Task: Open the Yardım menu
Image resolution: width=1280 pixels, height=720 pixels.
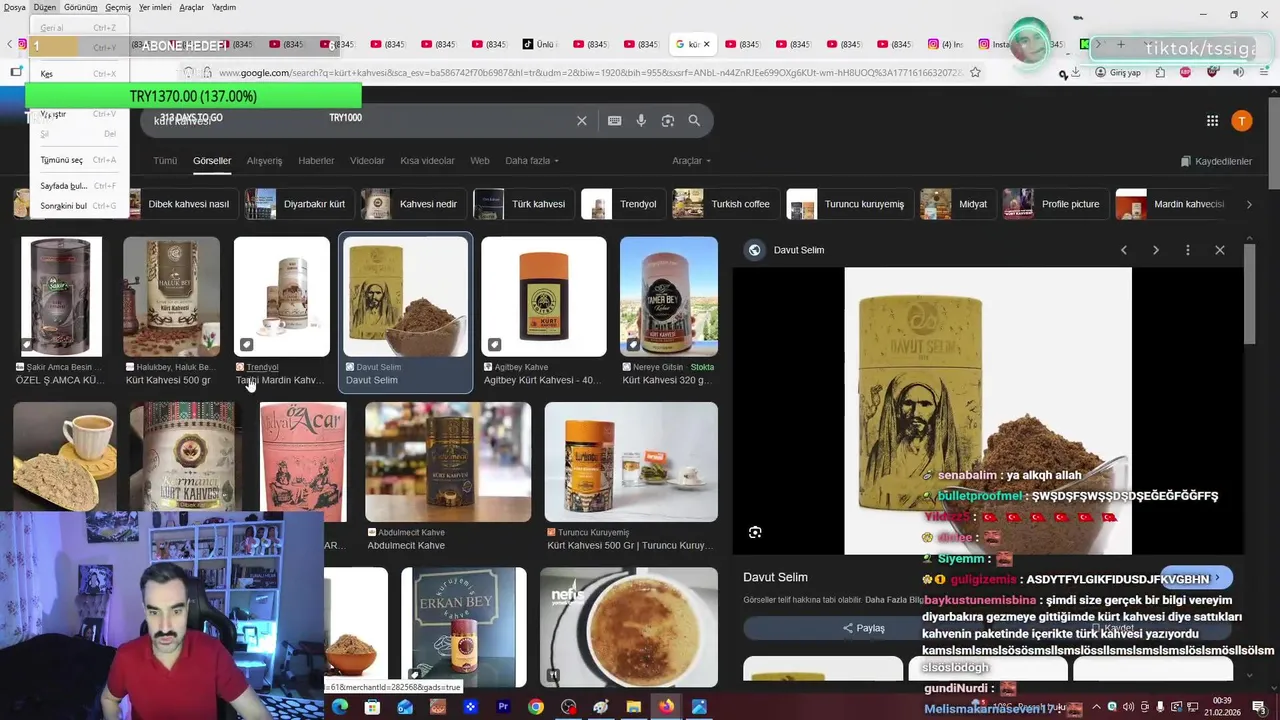Action: [x=224, y=7]
